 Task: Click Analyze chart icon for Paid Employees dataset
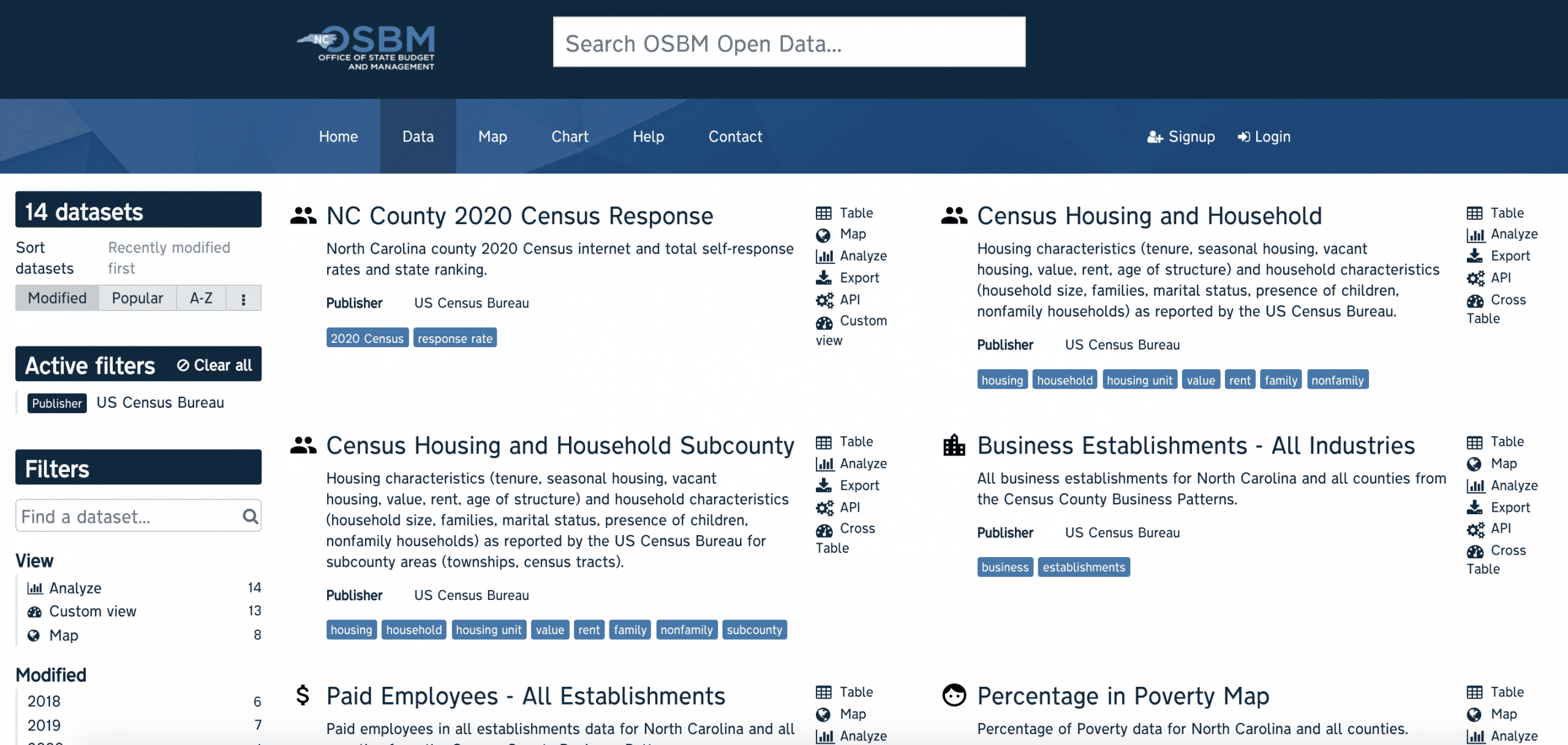pos(824,736)
